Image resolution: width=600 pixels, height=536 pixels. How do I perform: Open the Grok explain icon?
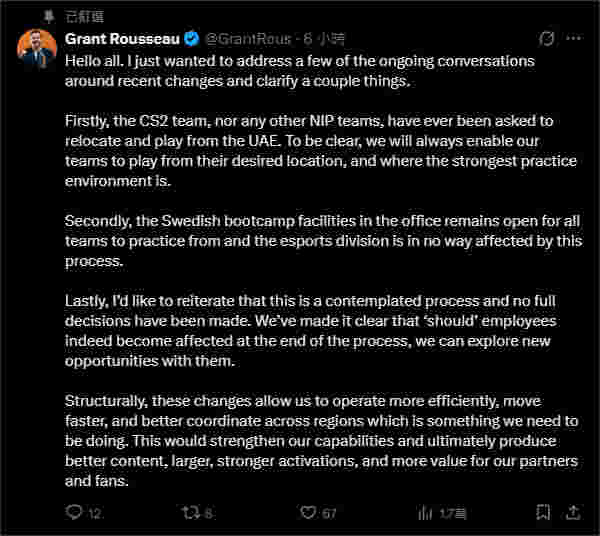(x=546, y=39)
